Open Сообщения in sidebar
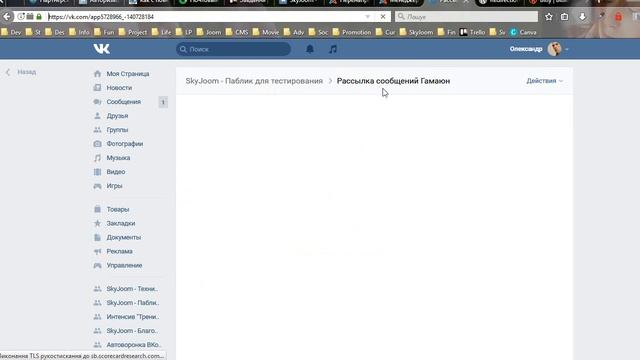Screen dimensions: 640x360 [124, 102]
